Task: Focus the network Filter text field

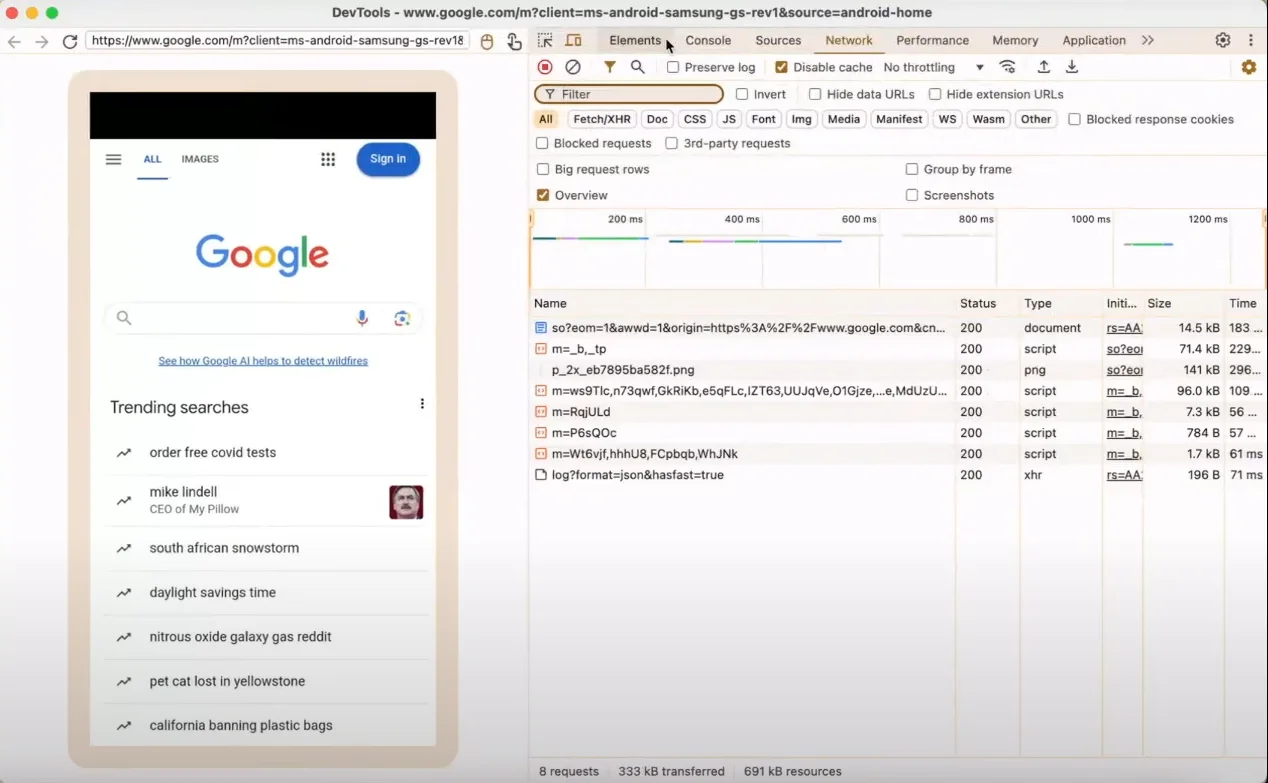Action: click(x=629, y=94)
